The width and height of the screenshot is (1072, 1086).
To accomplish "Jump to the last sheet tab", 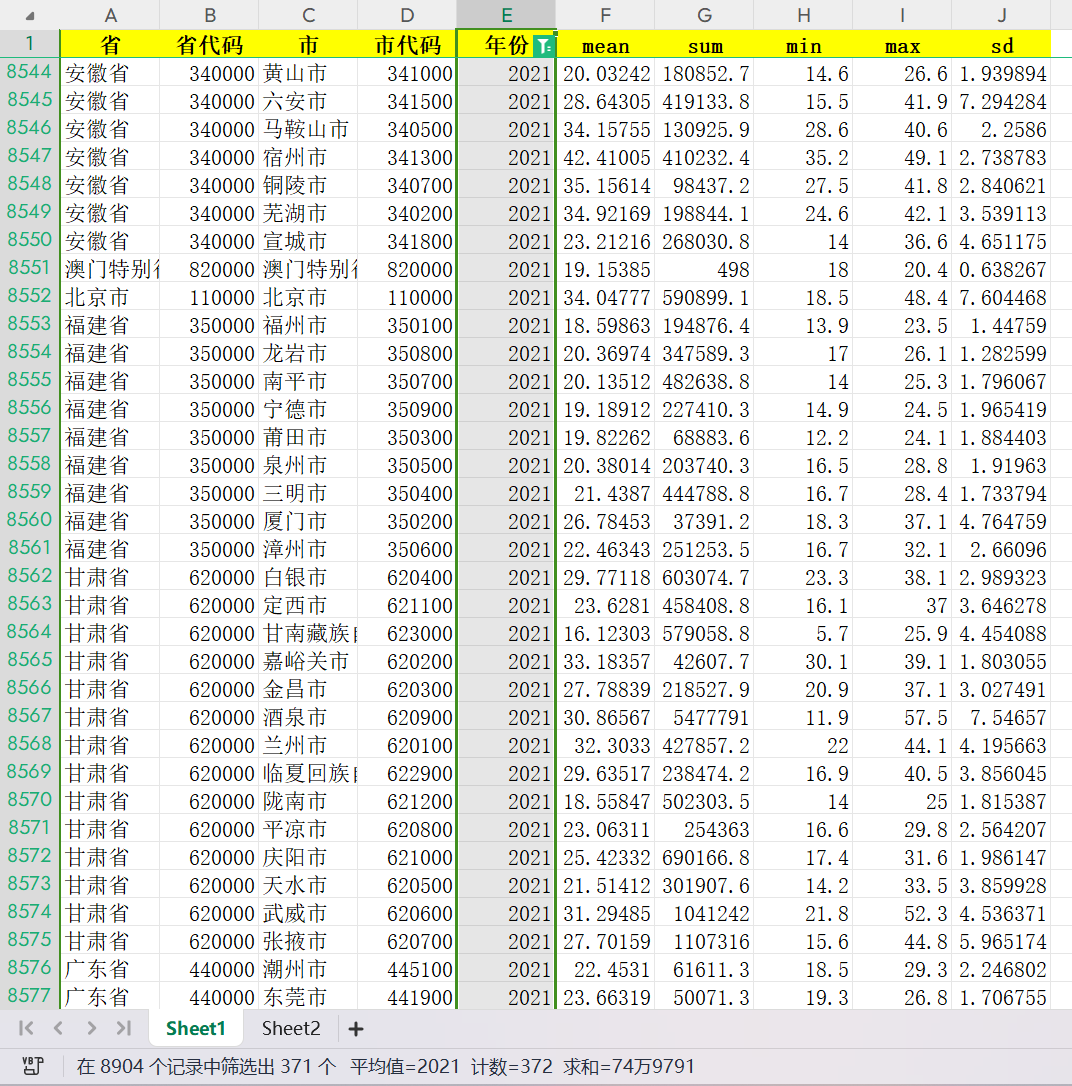I will pyautogui.click(x=124, y=1028).
